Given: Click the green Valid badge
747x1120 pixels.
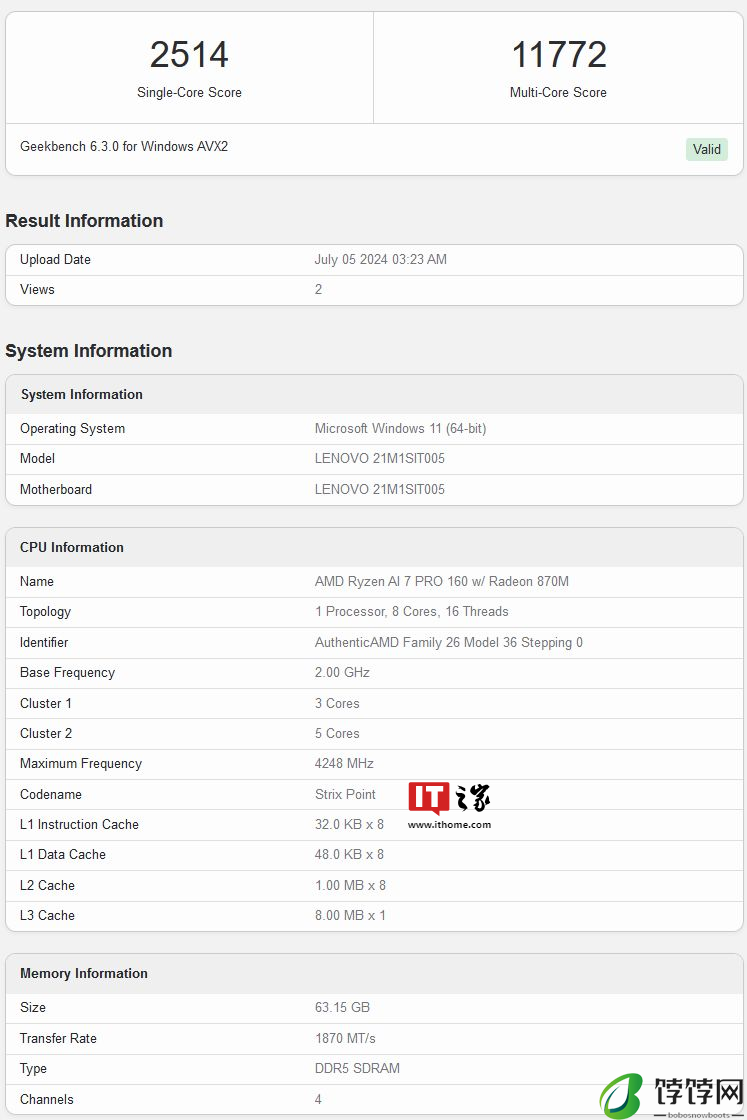Looking at the screenshot, I should pyautogui.click(x=706, y=149).
